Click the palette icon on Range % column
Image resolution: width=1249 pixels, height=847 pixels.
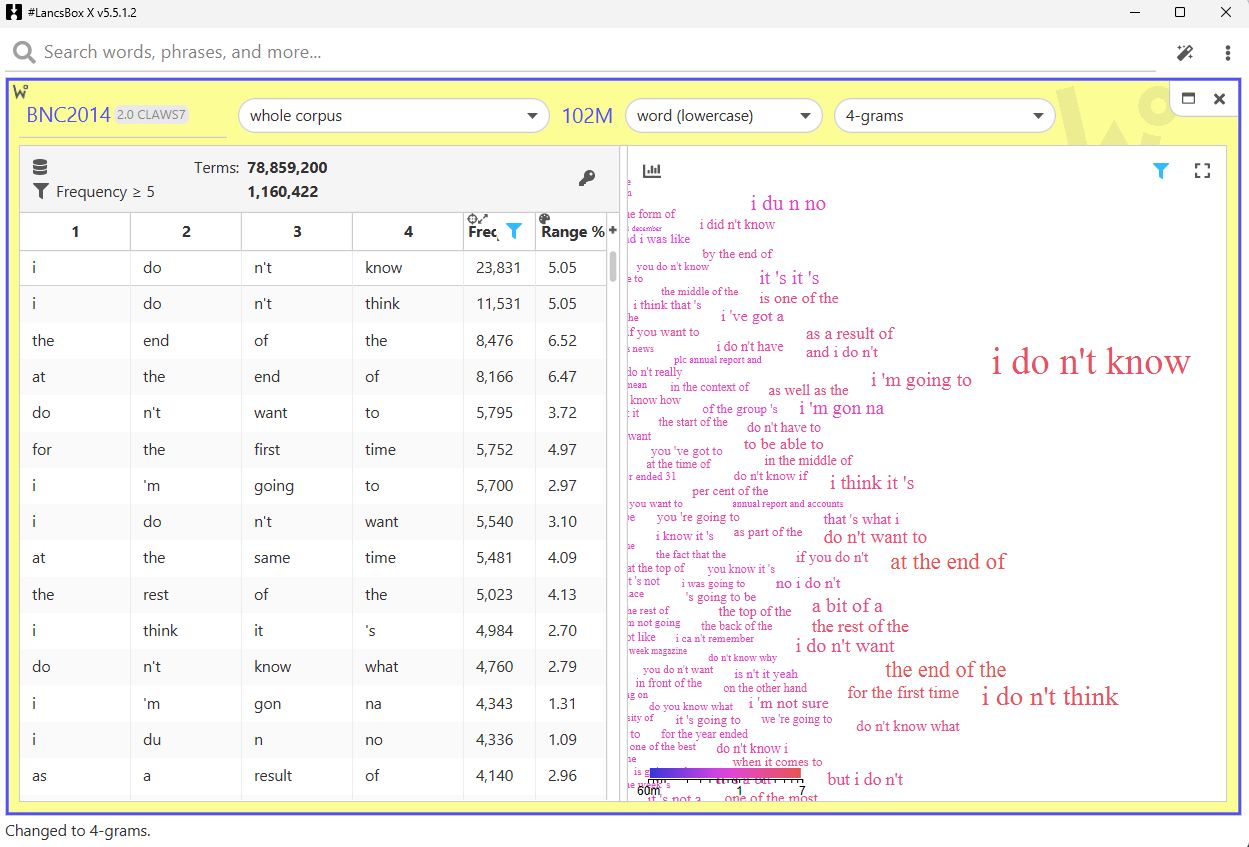point(544,218)
